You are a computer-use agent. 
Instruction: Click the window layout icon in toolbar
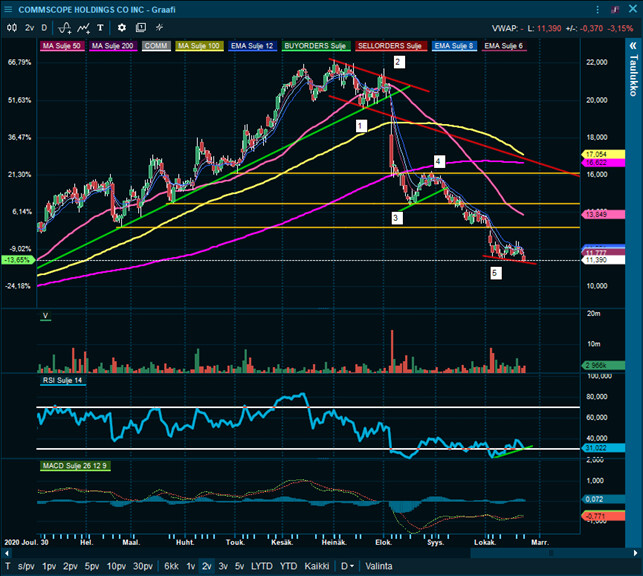pyautogui.click(x=142, y=27)
